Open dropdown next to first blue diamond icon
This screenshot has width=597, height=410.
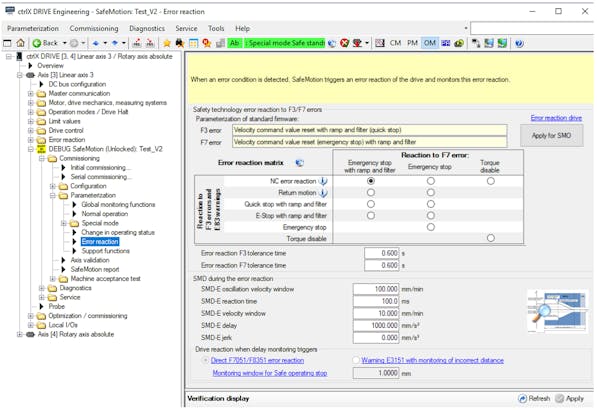coord(105,43)
